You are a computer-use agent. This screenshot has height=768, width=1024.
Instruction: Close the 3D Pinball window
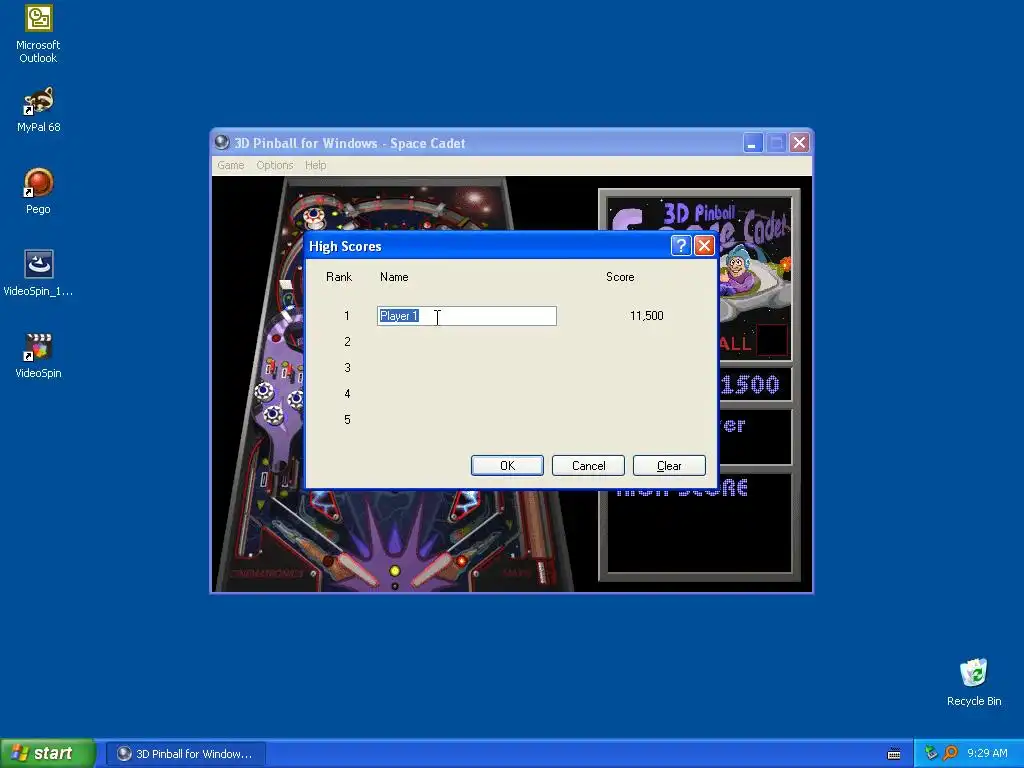click(799, 142)
